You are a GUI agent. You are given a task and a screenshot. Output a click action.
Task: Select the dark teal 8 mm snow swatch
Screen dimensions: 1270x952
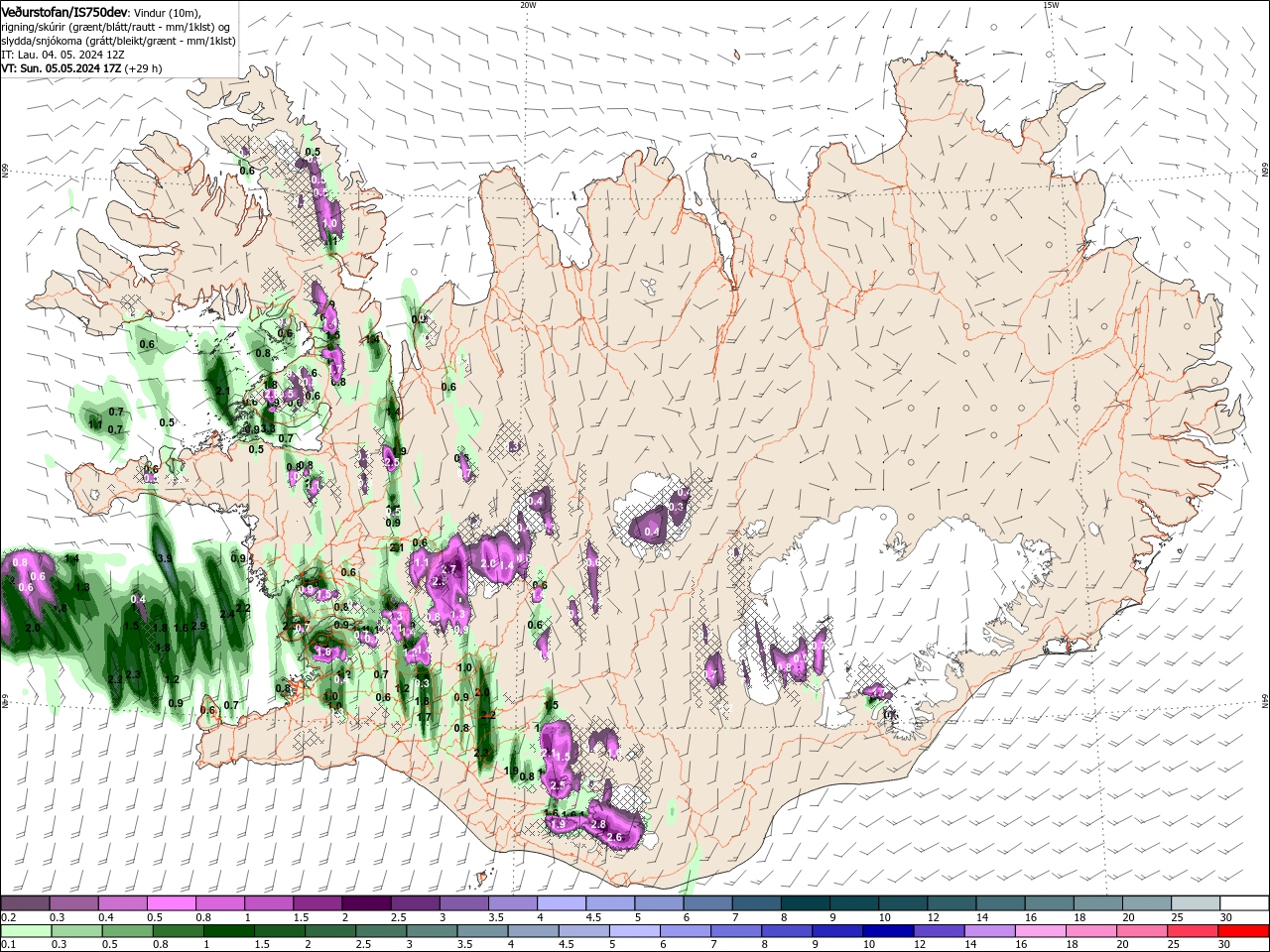[806, 903]
